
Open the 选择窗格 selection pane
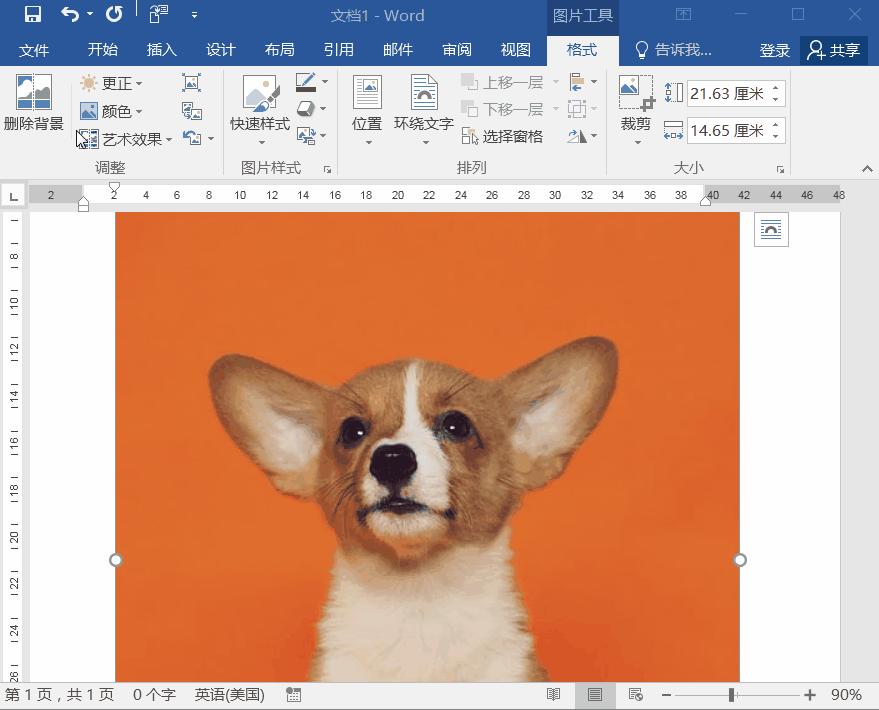[x=503, y=136]
